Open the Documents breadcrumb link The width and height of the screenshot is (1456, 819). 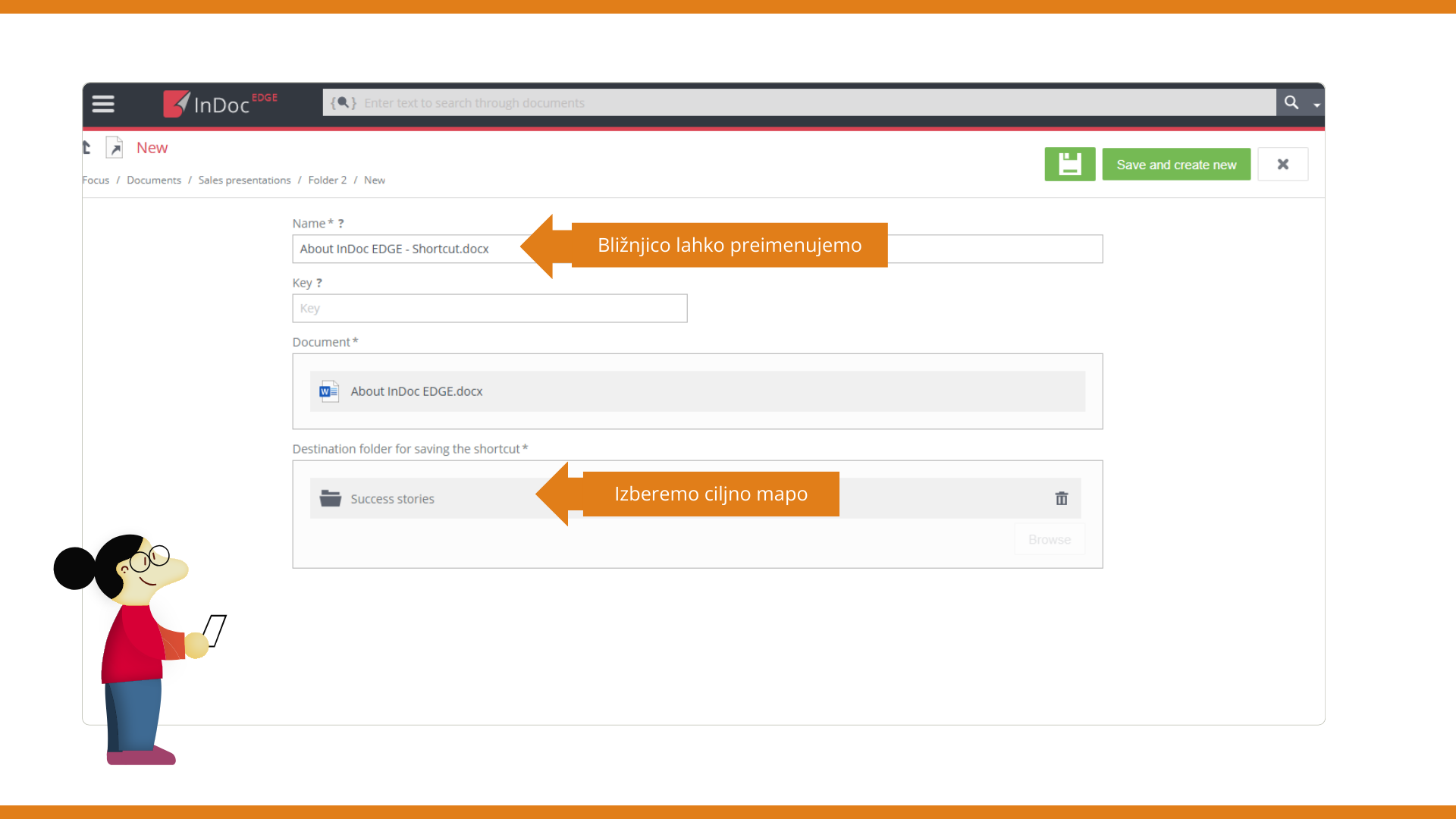tap(154, 180)
